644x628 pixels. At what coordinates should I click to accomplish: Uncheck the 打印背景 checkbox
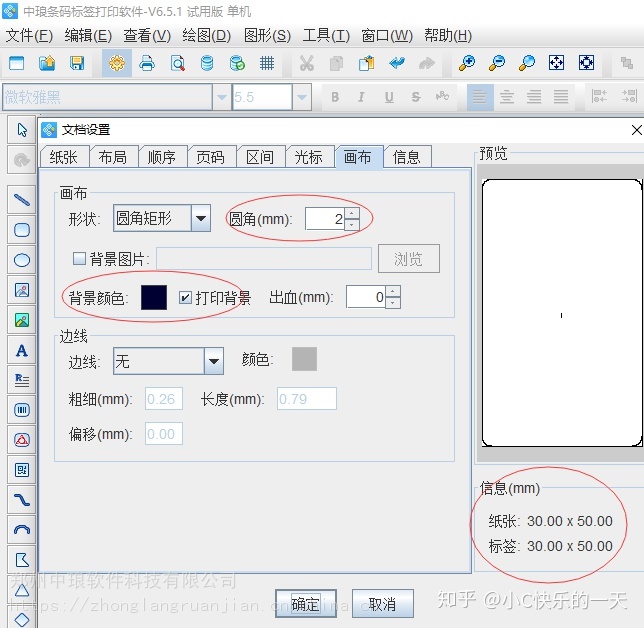(185, 297)
